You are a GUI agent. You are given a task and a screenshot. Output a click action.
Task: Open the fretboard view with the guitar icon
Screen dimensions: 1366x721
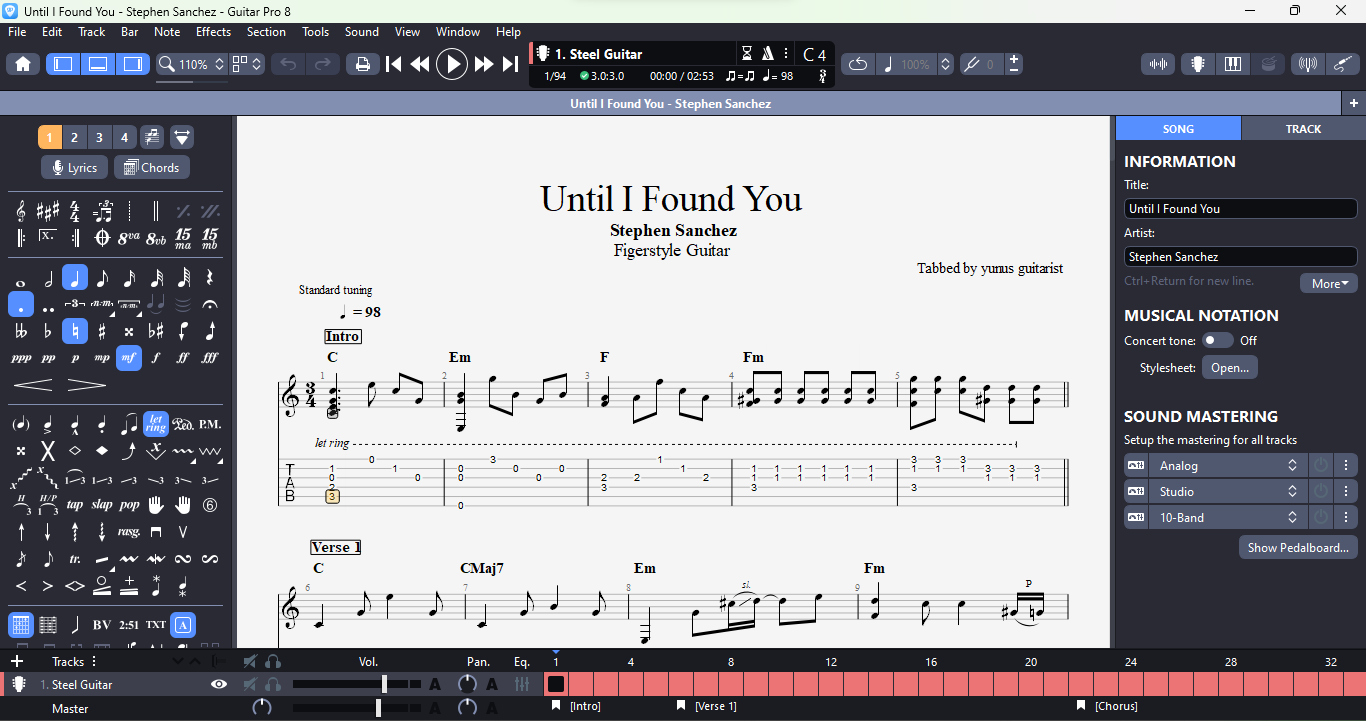(1197, 64)
